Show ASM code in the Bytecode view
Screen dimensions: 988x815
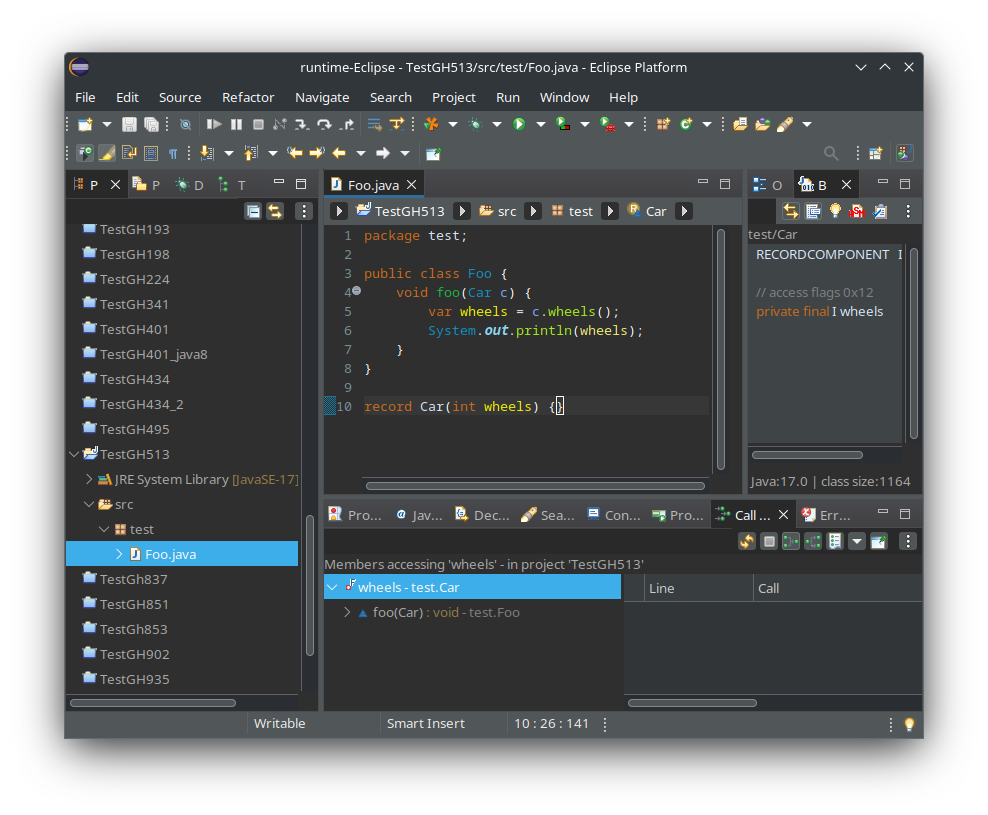click(x=856, y=211)
